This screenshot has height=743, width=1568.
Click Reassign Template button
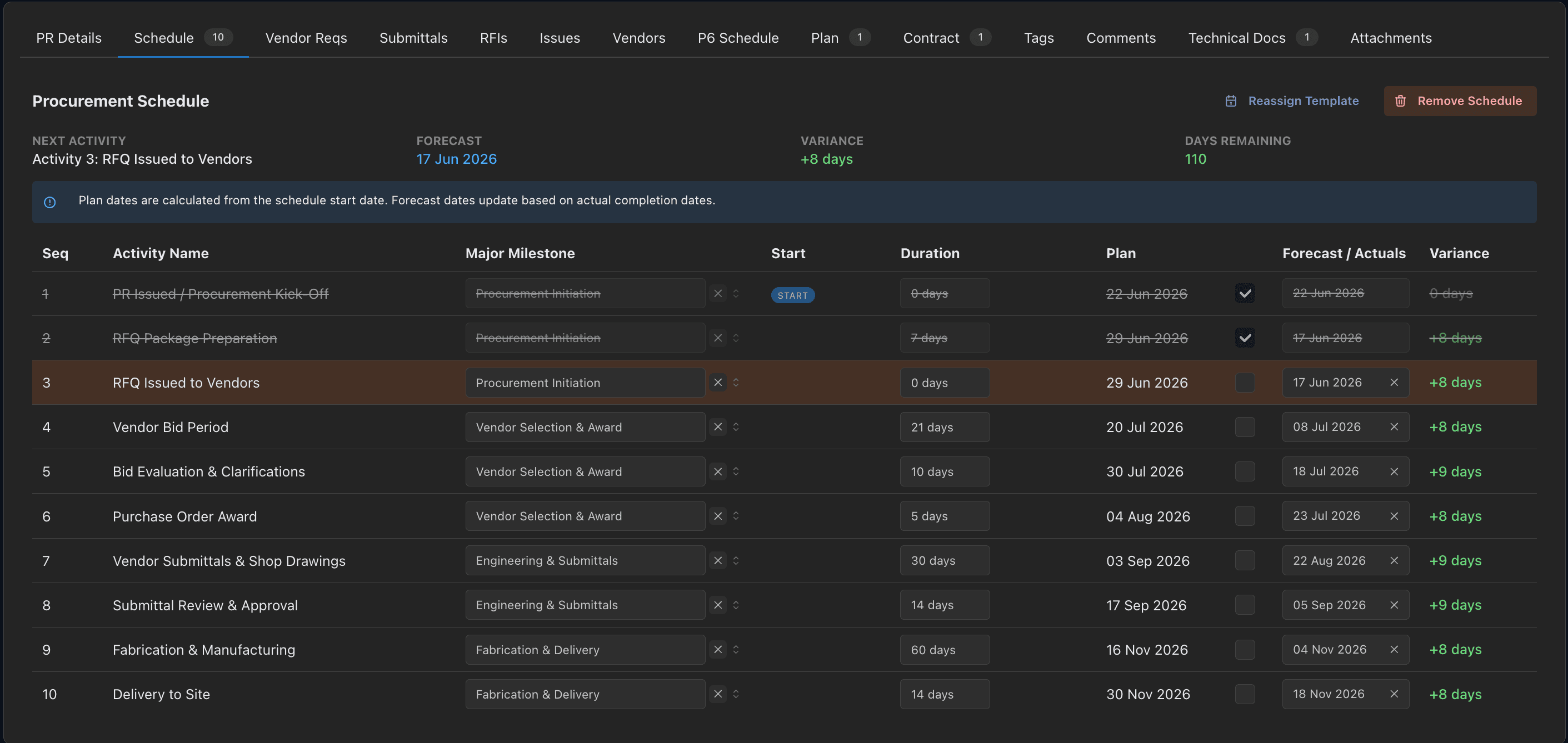(1292, 101)
